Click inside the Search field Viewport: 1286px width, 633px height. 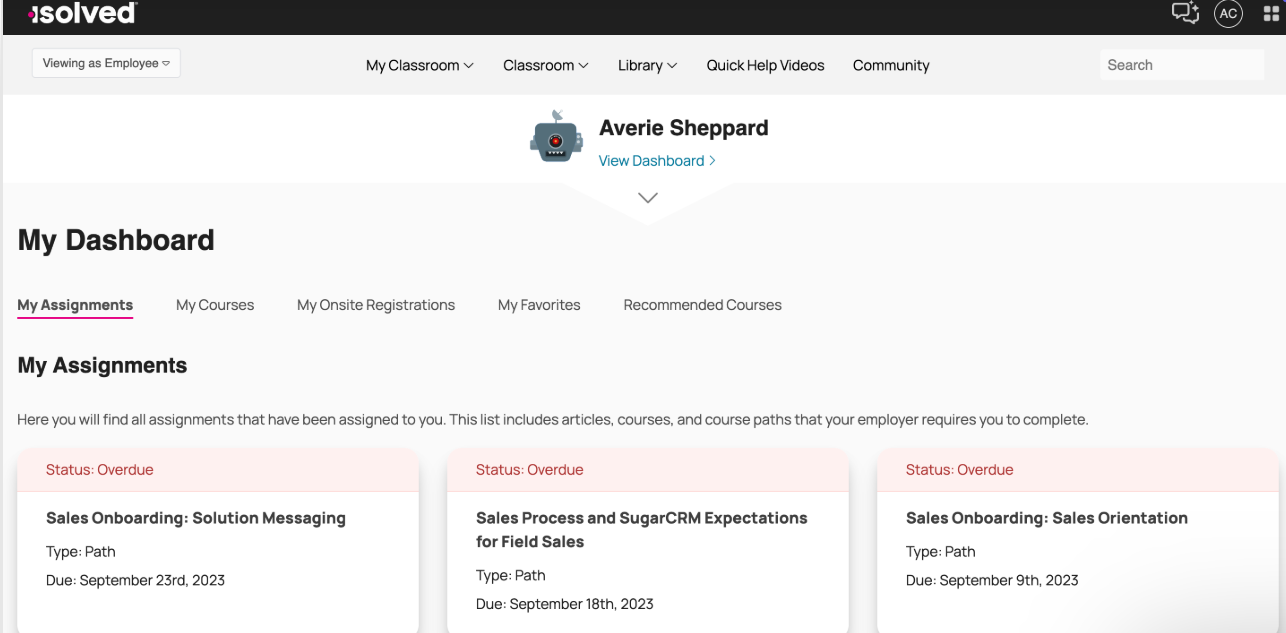[1181, 64]
